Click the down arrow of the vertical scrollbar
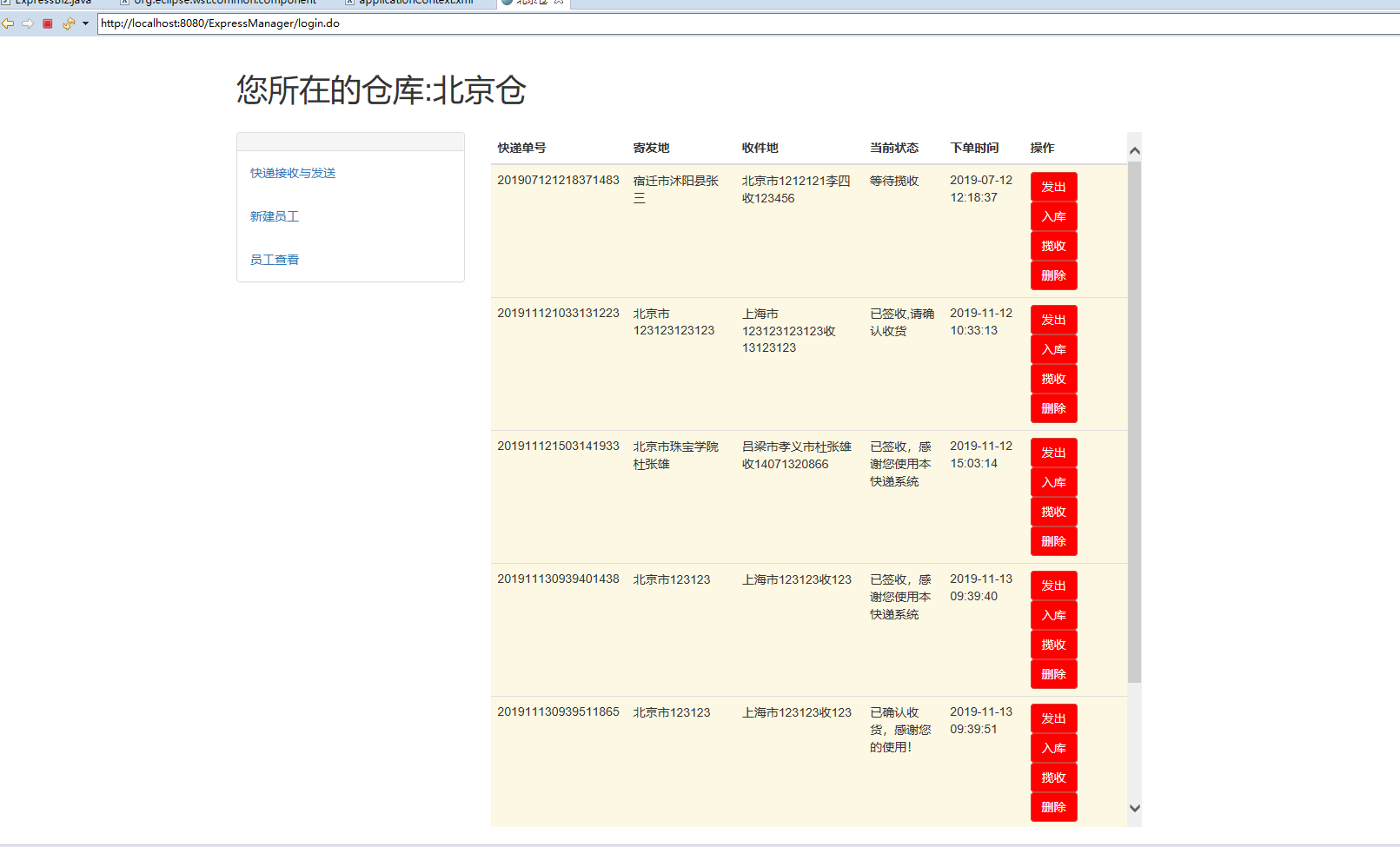Screen dimensions: 1400x847 (x=1135, y=808)
